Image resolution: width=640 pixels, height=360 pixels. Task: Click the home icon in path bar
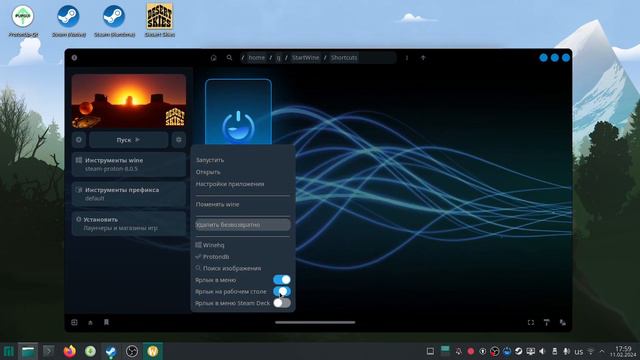click(x=213, y=58)
